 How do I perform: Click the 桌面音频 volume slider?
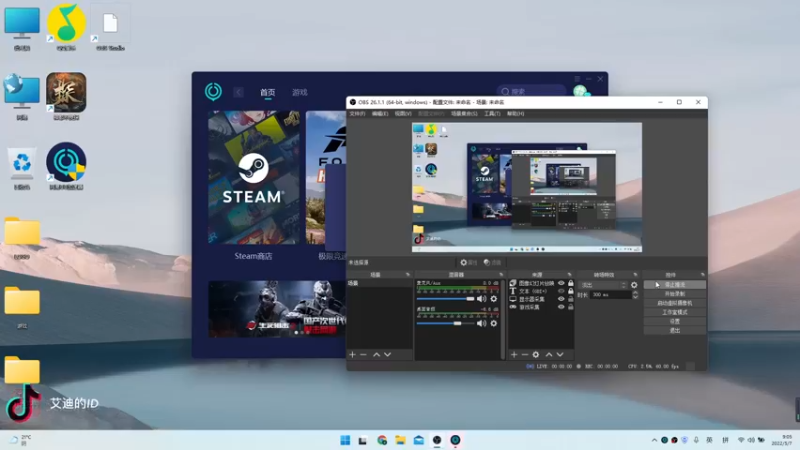coord(445,323)
